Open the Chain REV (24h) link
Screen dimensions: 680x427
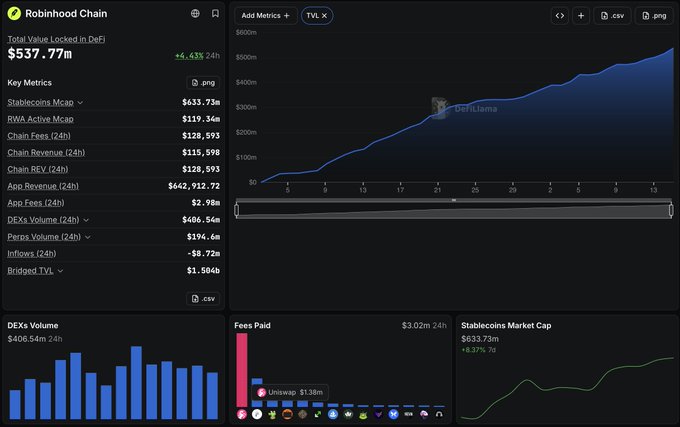(x=38, y=169)
